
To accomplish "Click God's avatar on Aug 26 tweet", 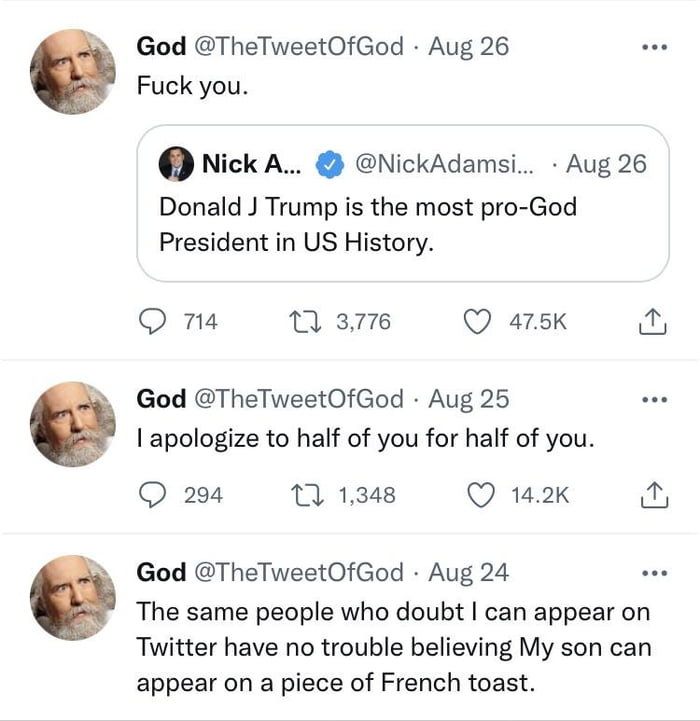I will [x=72, y=71].
